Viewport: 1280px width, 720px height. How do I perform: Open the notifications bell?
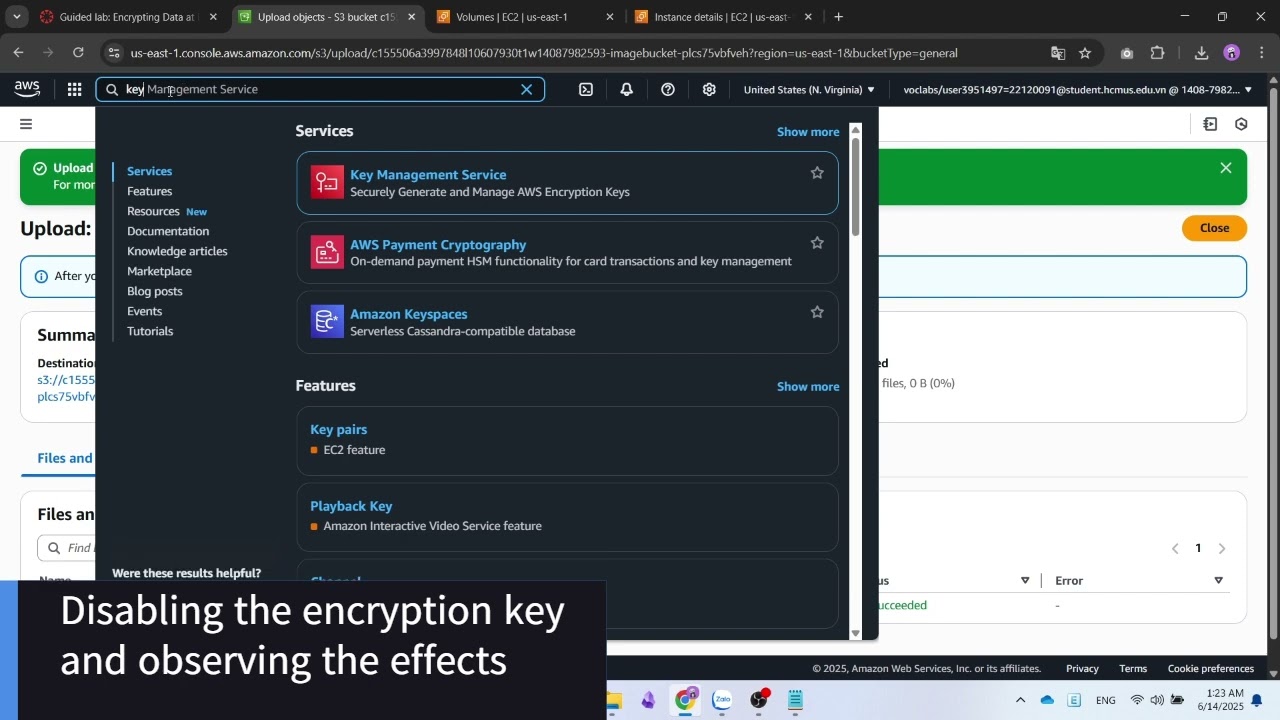click(x=626, y=89)
